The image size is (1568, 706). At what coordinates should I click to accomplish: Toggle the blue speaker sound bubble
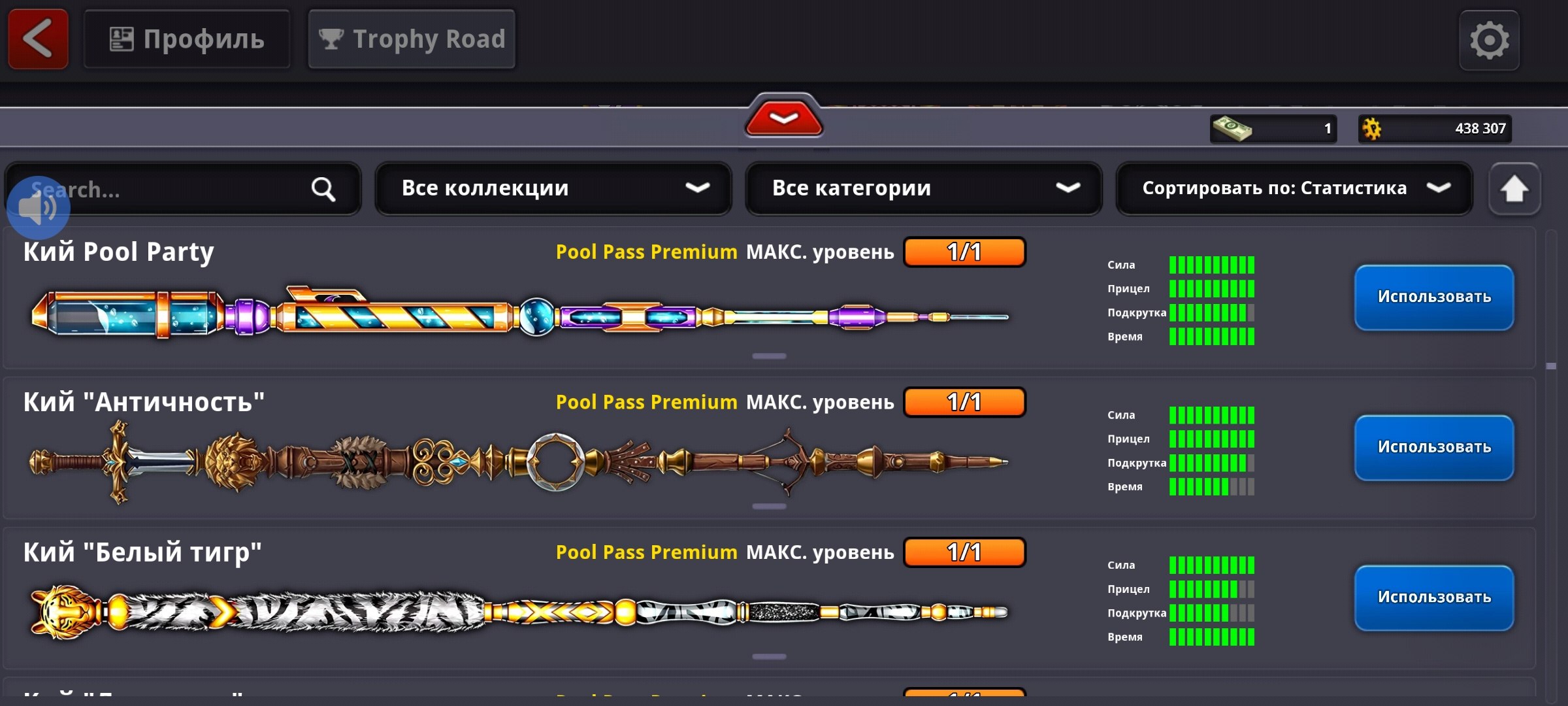point(38,208)
